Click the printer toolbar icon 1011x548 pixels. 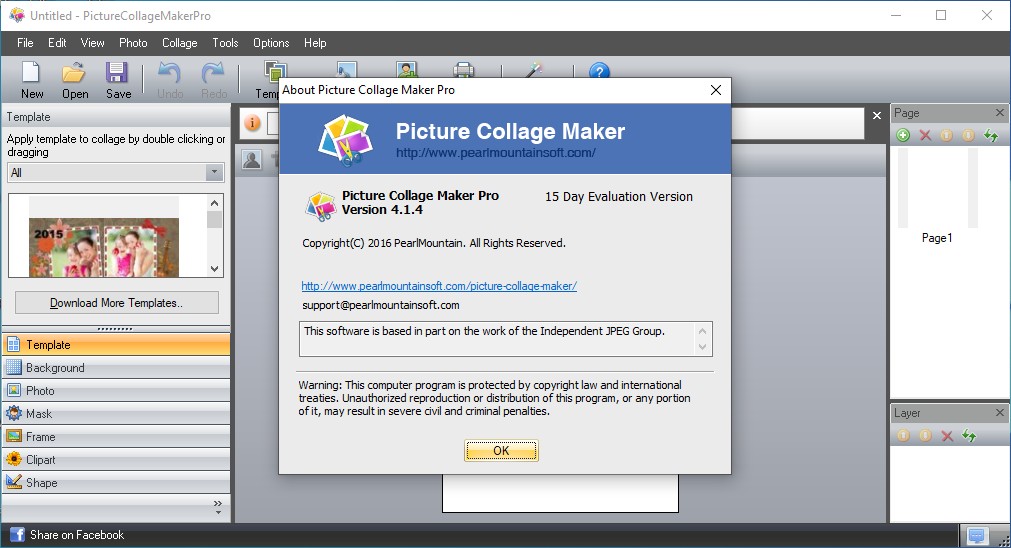[464, 69]
